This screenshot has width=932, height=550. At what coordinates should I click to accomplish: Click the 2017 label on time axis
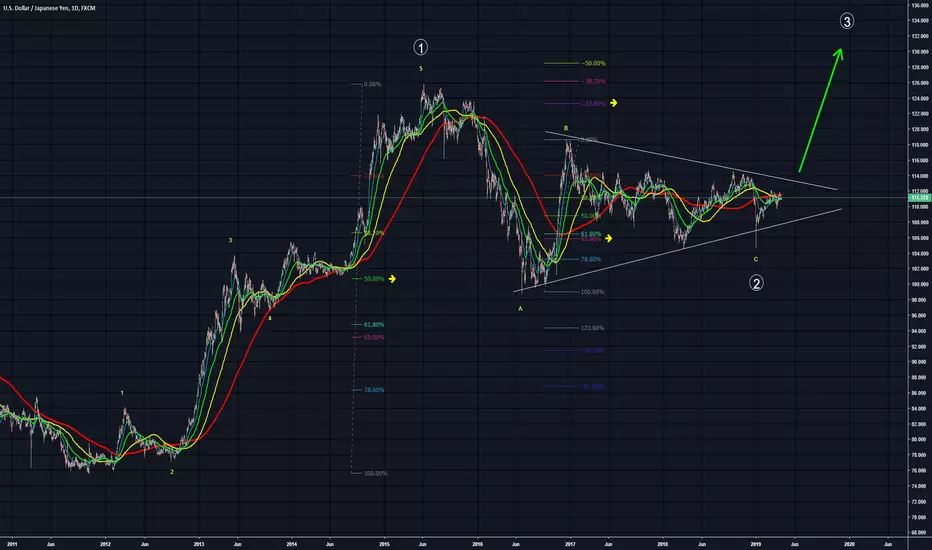click(x=570, y=544)
